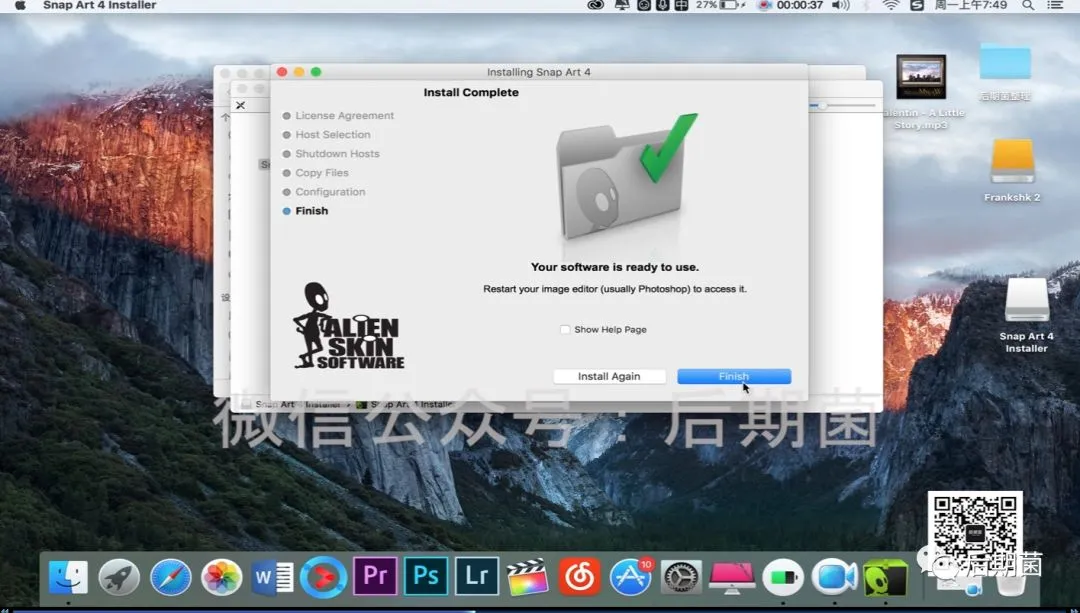
Task: Click the License Agreement step label
Action: pos(344,116)
